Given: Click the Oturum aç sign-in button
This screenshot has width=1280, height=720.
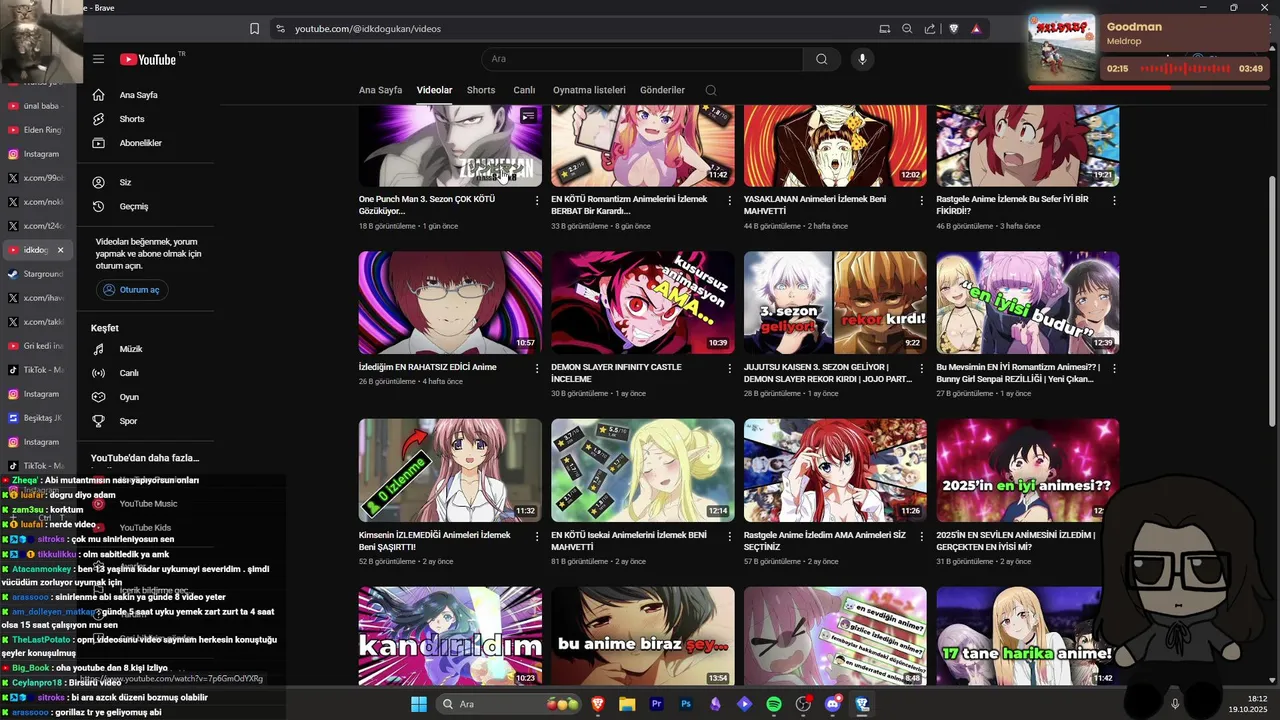Looking at the screenshot, I should pos(132,290).
